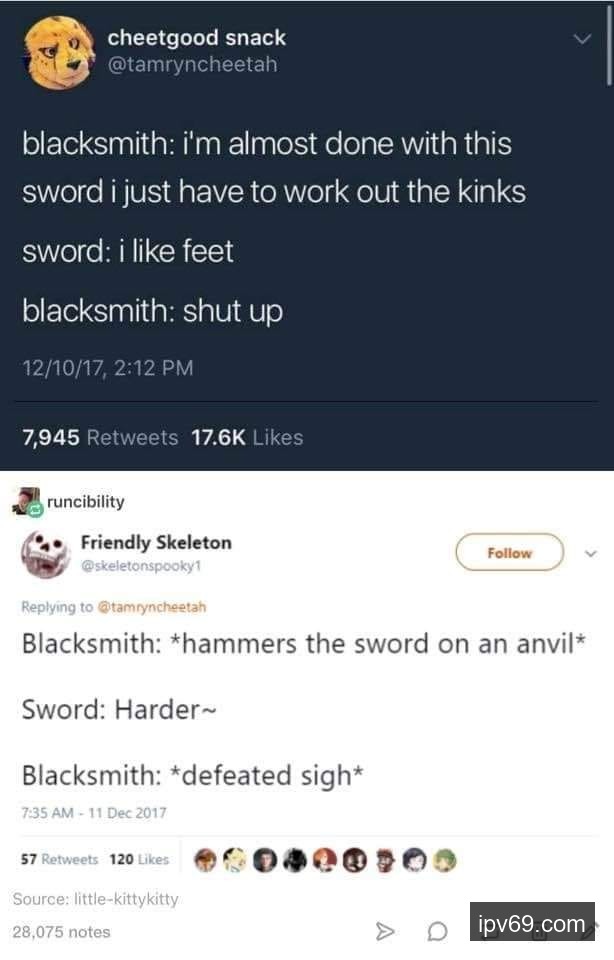Open the cheetah profile avatar
This screenshot has height=960, width=614.
59,53
